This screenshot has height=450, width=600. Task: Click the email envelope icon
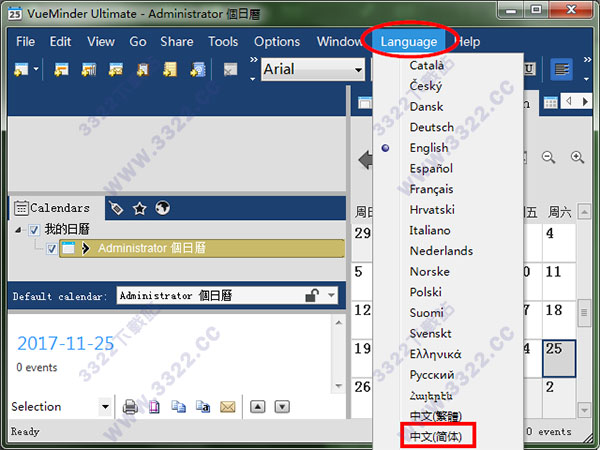[x=228, y=407]
